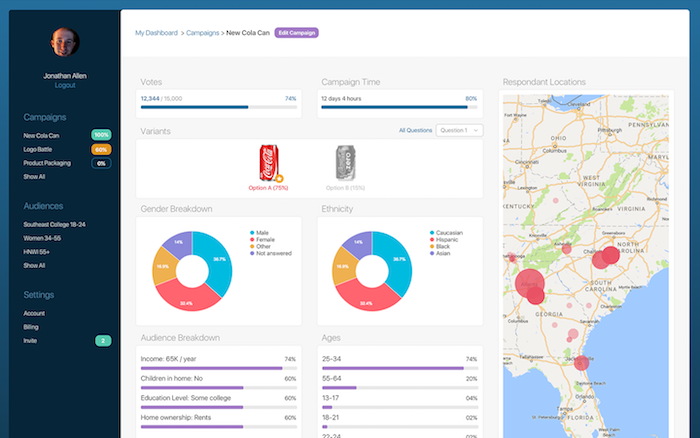The height and width of the screenshot is (438, 700).
Task: Click the winner star badge on Option A
Action: click(x=279, y=178)
